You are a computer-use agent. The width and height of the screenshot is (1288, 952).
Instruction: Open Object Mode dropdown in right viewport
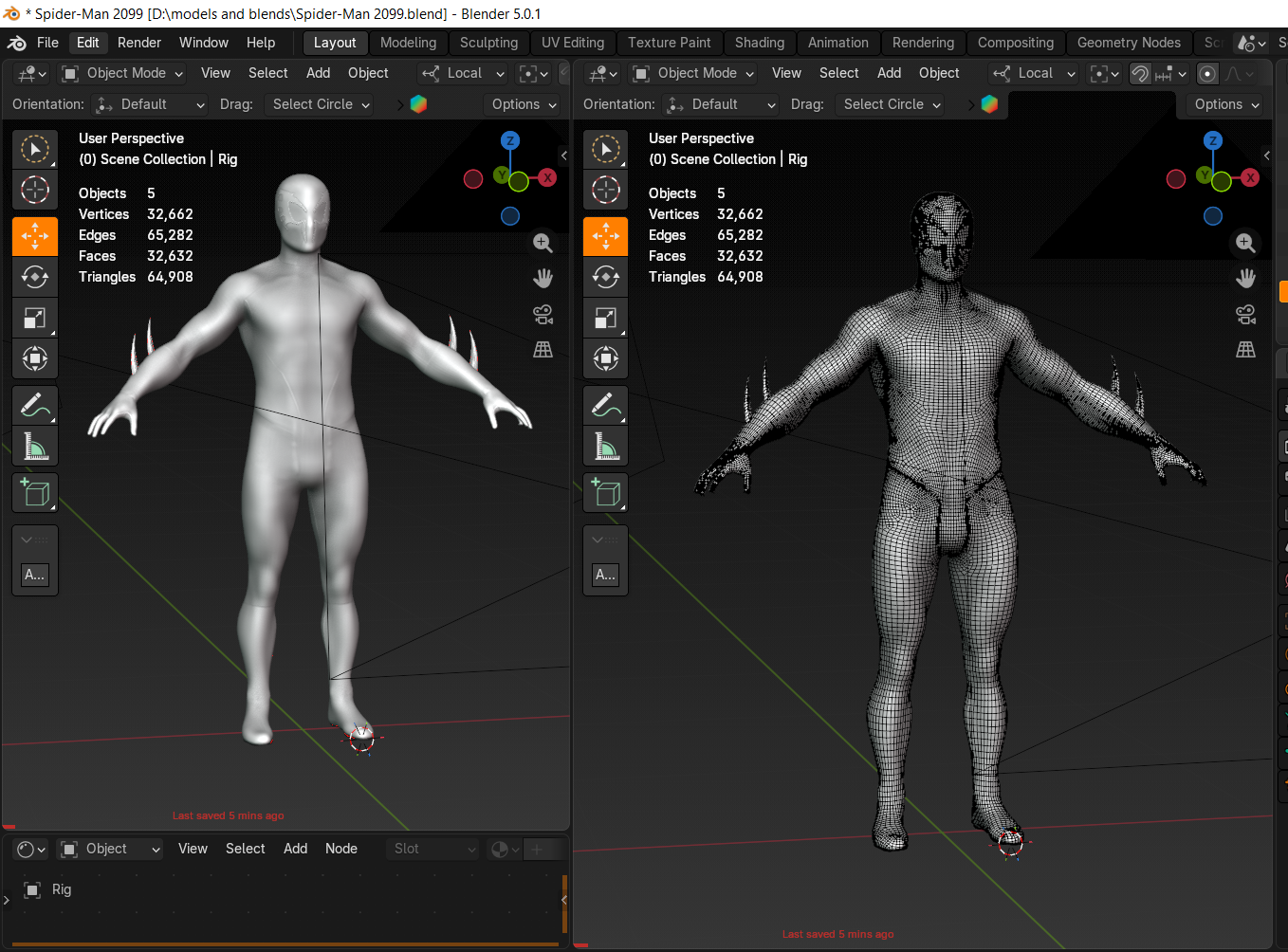point(693,73)
